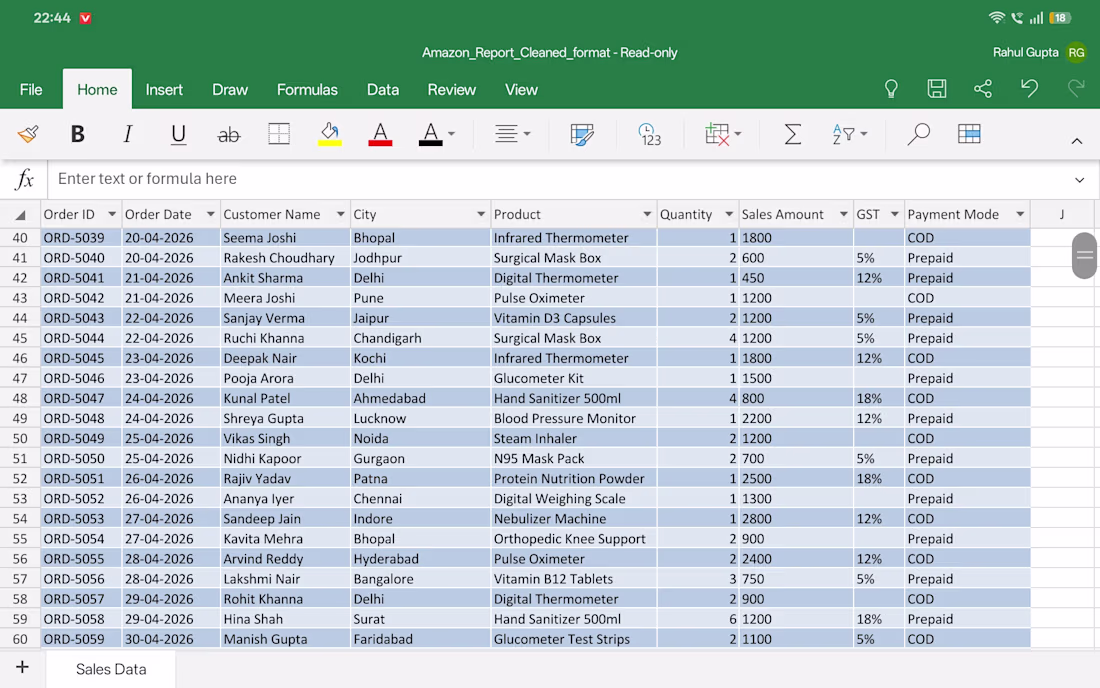
Task: Expand the formula bar chevron
Action: pos(1080,180)
